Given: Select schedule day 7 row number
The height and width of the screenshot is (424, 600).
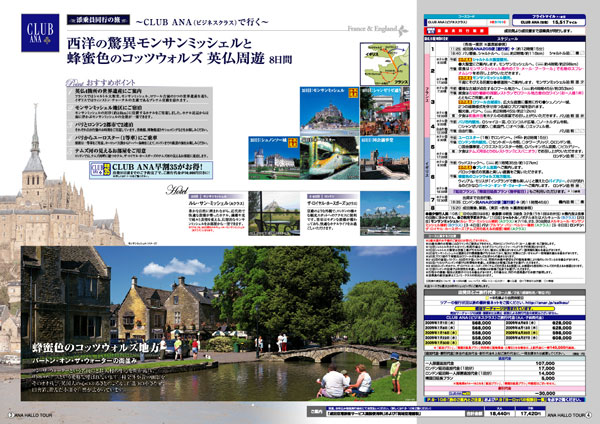Looking at the screenshot, I should tap(432, 200).
